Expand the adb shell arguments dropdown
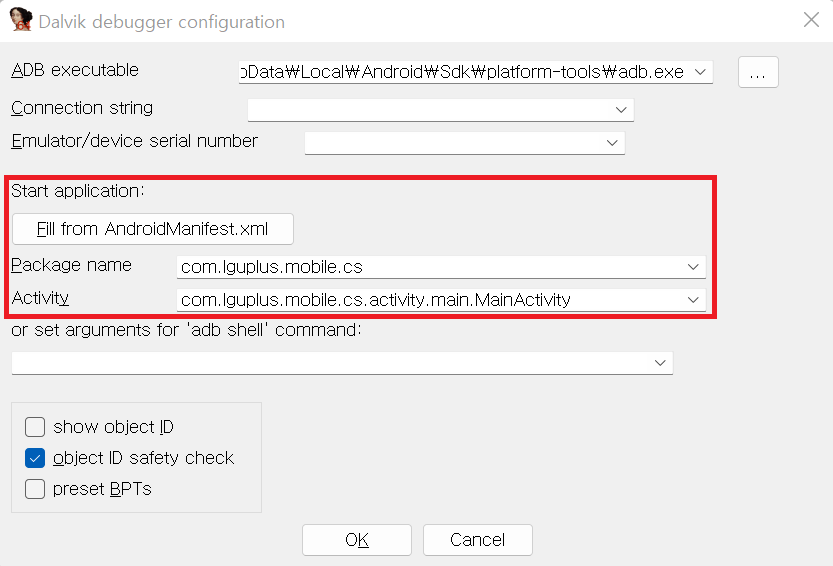The width and height of the screenshot is (833, 566). click(x=660, y=362)
